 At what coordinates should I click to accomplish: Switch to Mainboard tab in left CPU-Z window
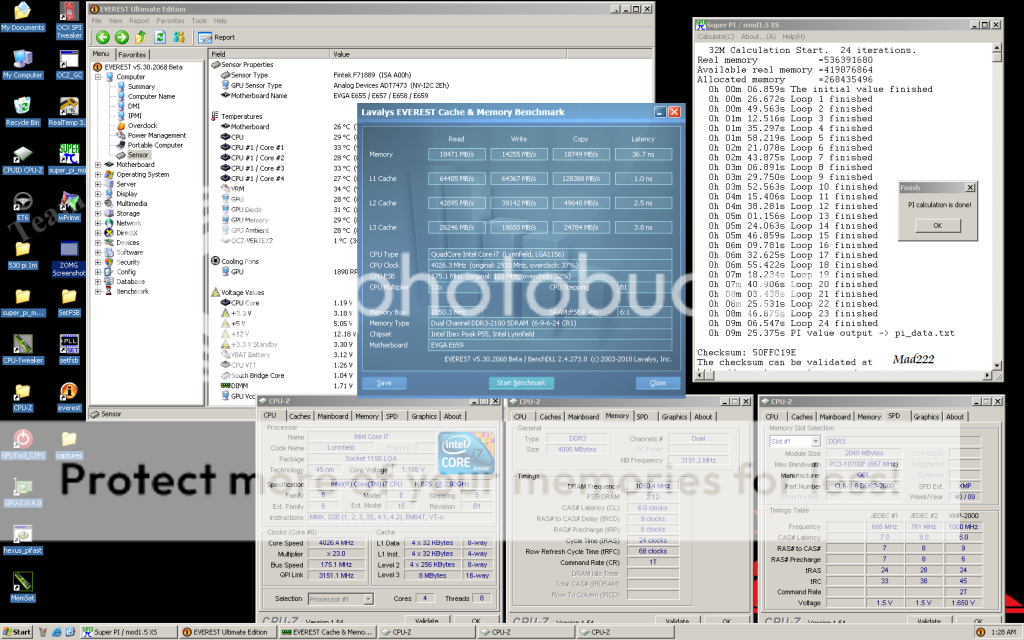(x=332, y=416)
